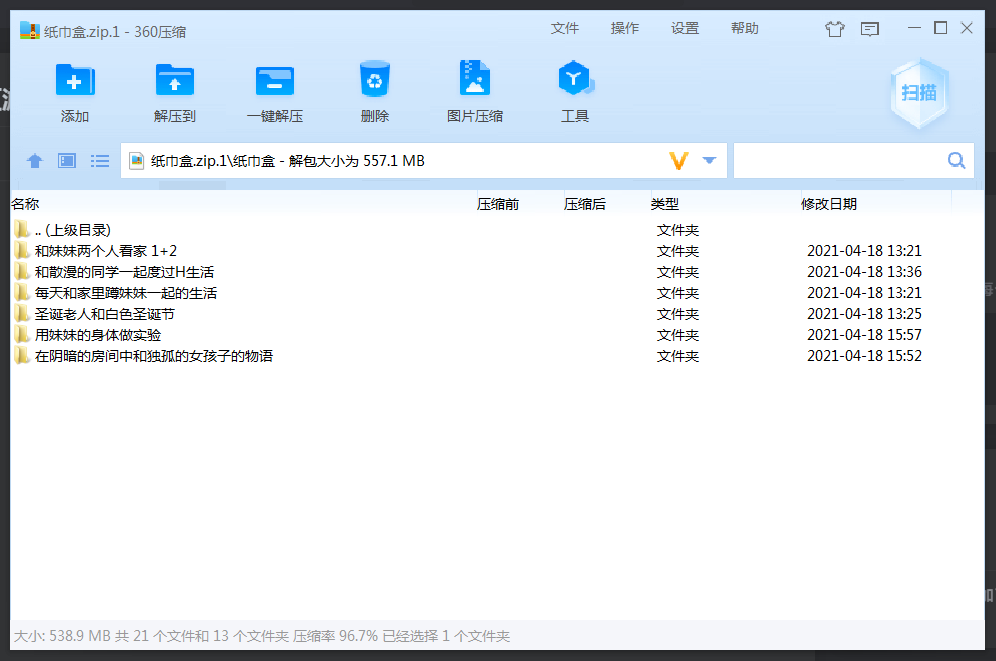Click the search magnifier icon

tap(956, 161)
